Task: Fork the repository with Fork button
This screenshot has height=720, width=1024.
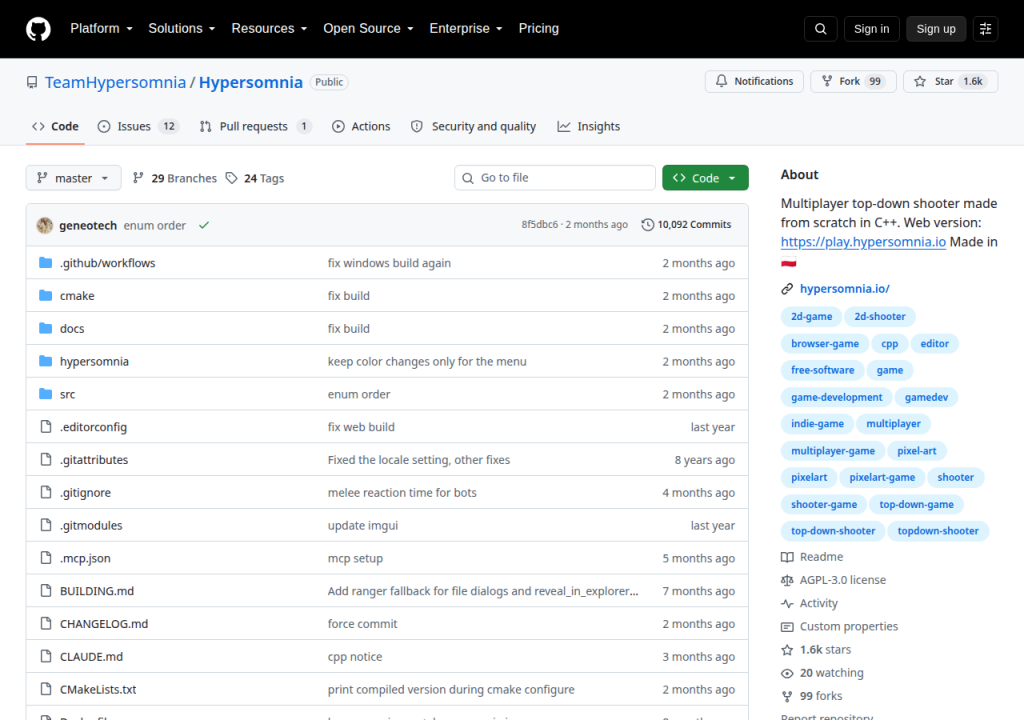Action: click(x=854, y=82)
